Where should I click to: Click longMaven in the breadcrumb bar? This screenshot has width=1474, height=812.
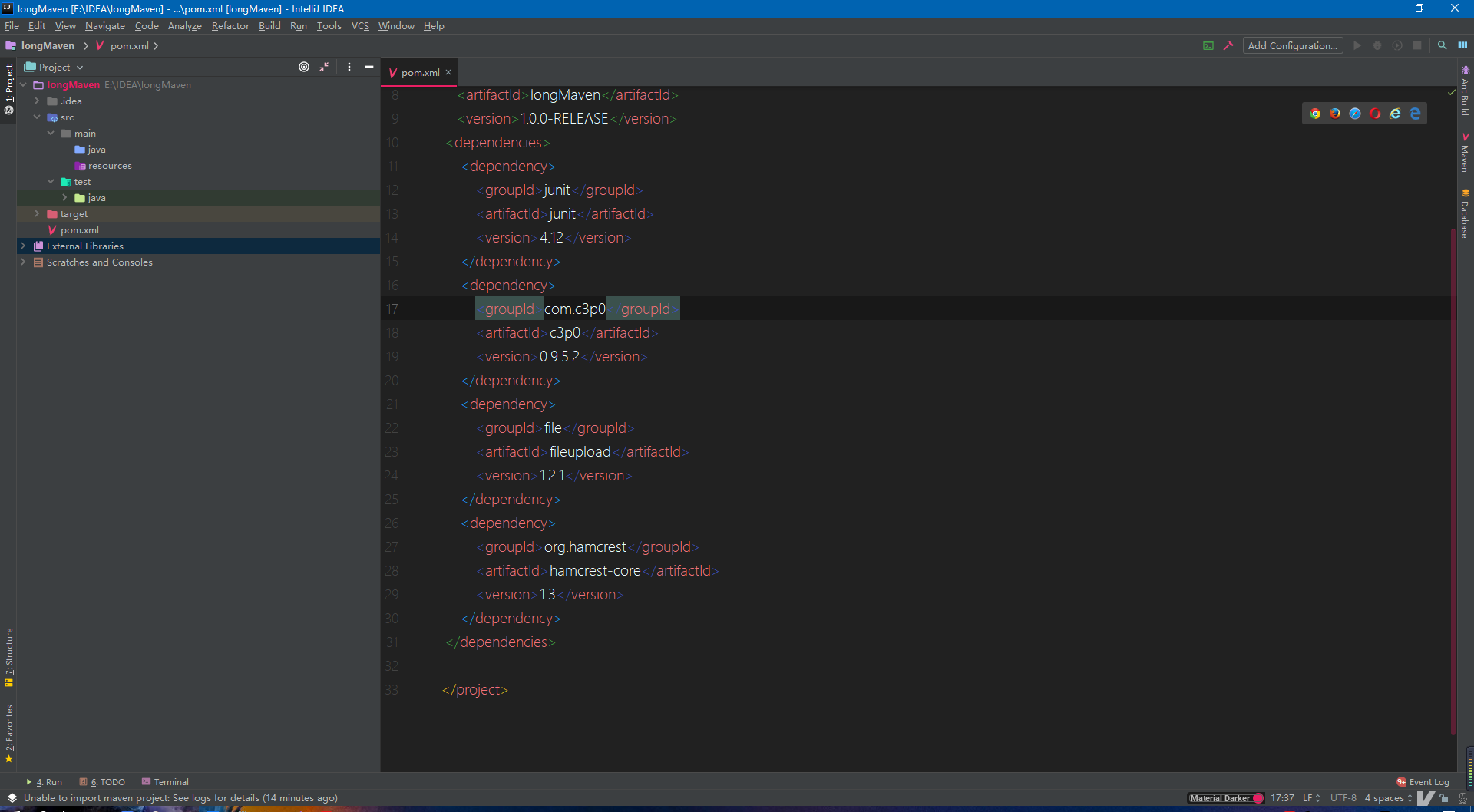48,46
